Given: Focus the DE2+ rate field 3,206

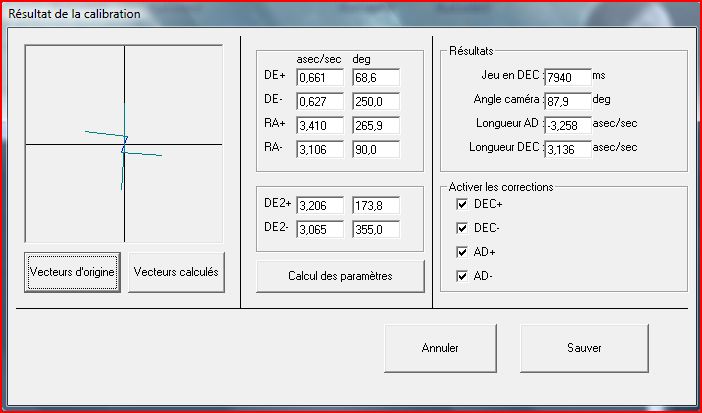Looking at the screenshot, I should point(320,205).
